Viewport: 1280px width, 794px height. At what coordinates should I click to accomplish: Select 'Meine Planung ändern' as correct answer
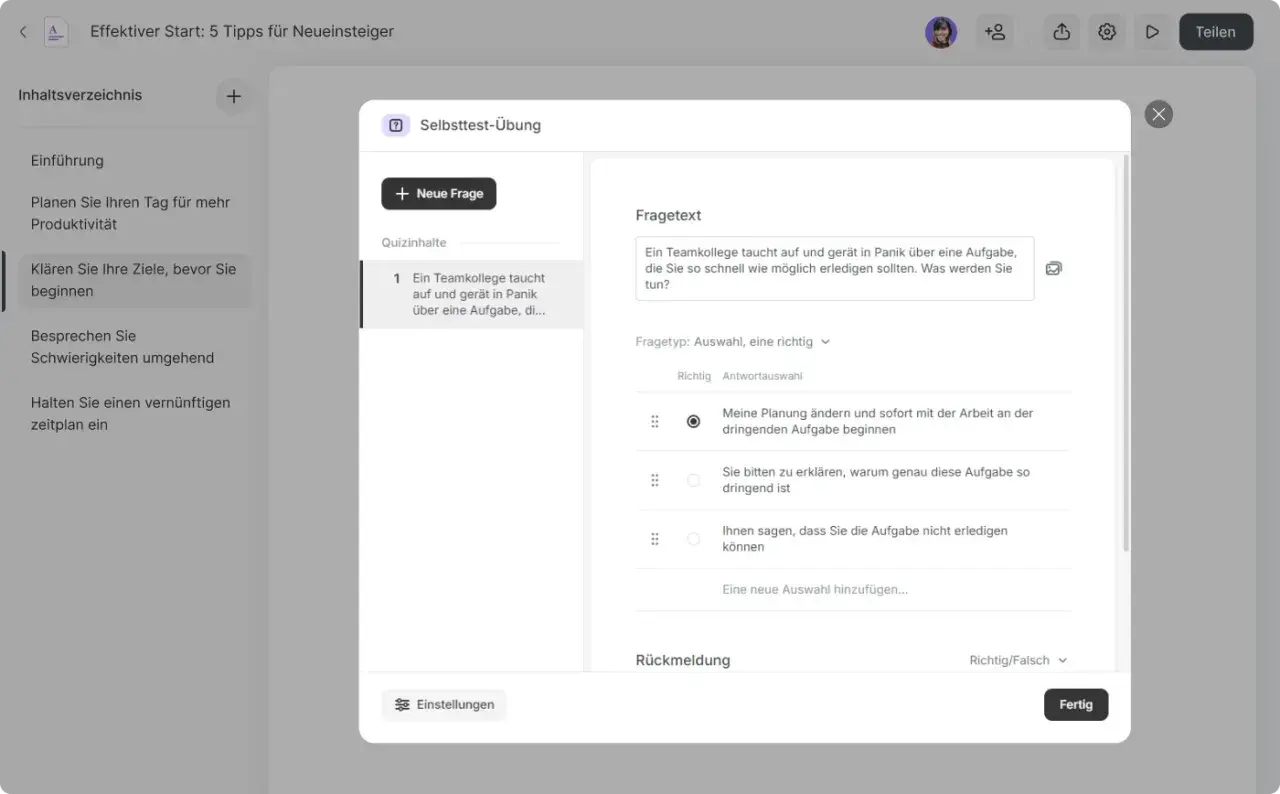click(x=693, y=422)
